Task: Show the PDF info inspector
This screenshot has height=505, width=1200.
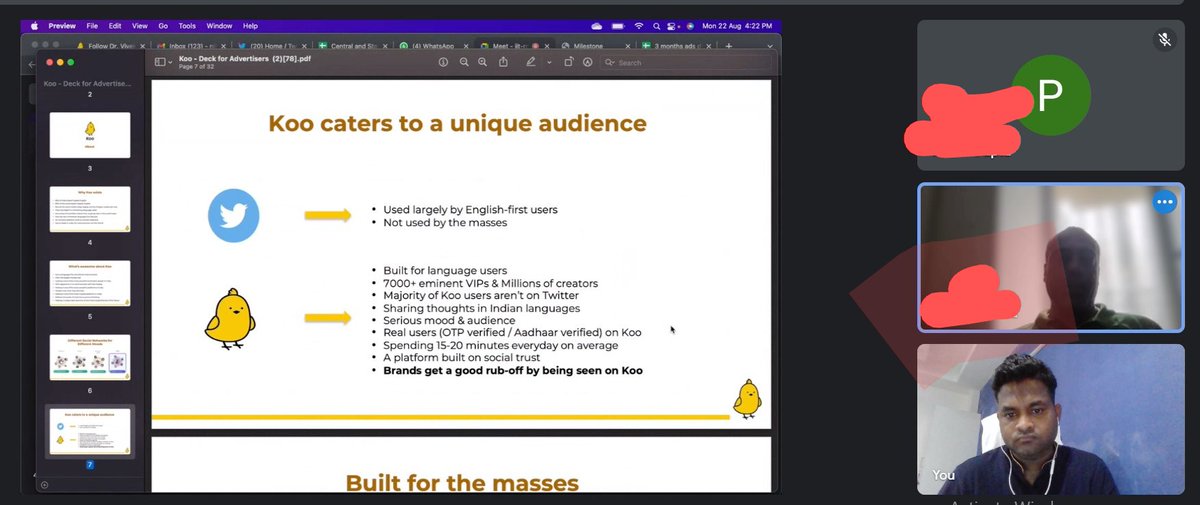Action: 444,62
